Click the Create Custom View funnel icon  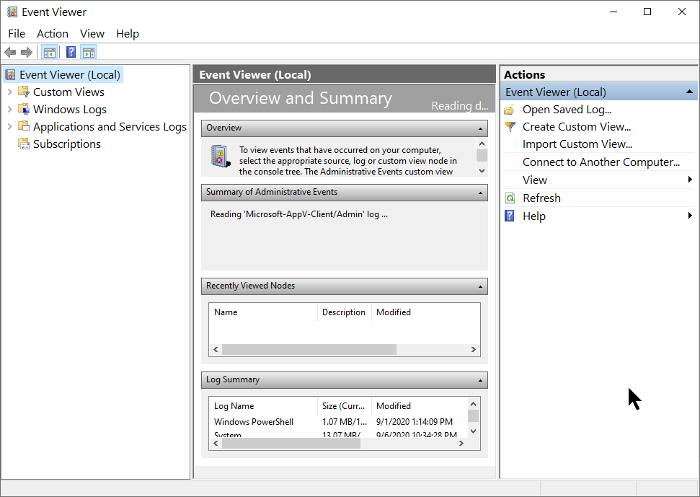510,127
